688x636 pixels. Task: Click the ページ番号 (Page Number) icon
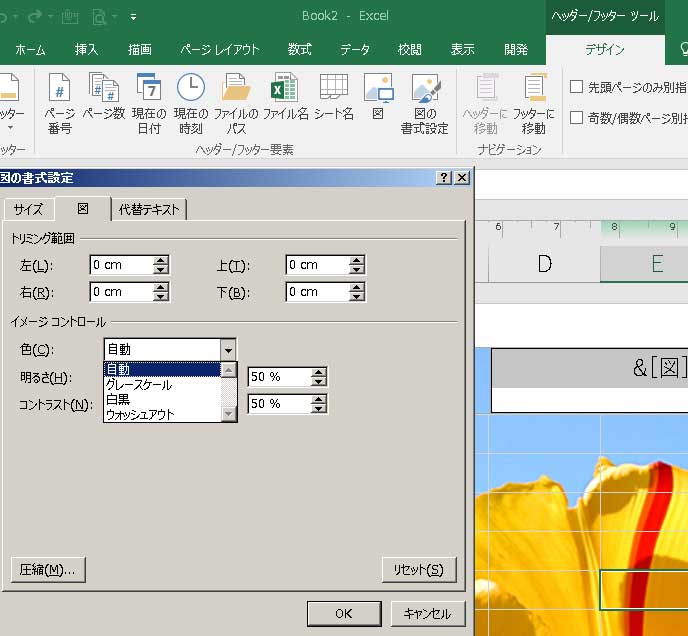pos(59,103)
